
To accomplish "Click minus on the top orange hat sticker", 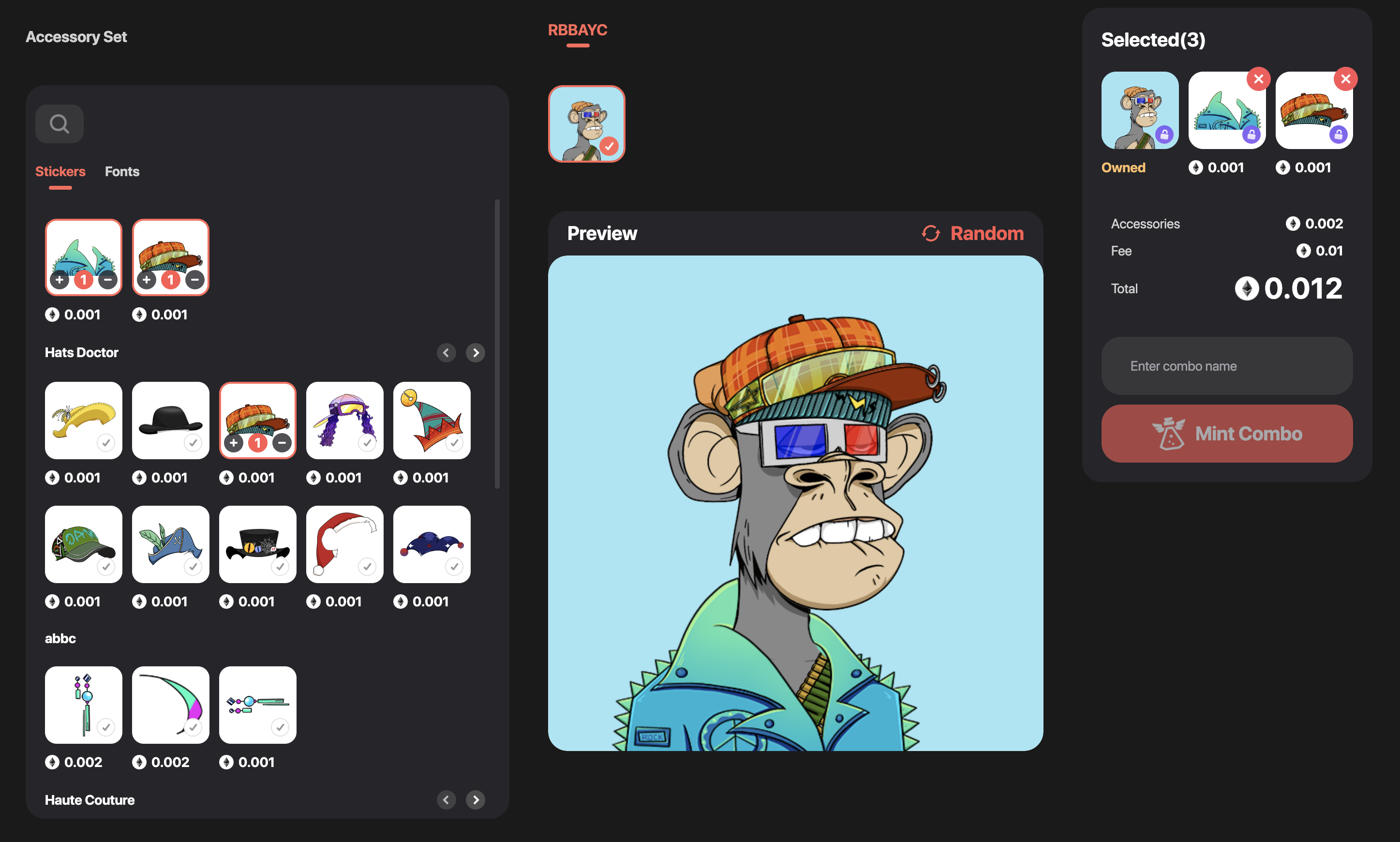I will [194, 279].
